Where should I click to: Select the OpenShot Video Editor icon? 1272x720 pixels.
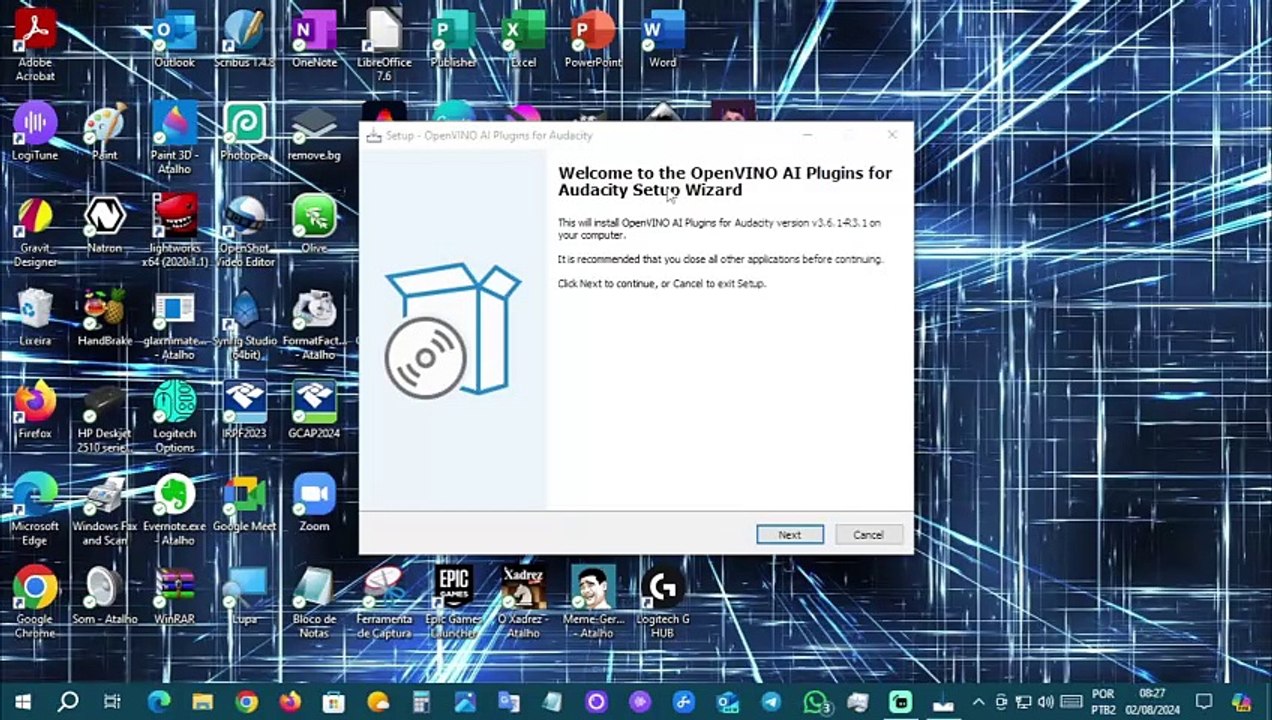point(244,232)
